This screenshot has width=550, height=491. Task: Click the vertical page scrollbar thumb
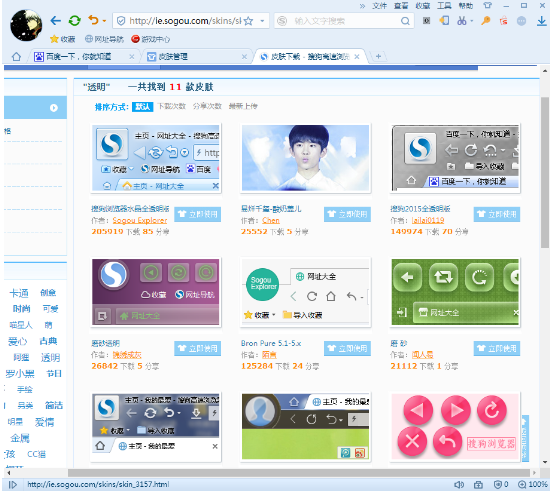545,173
